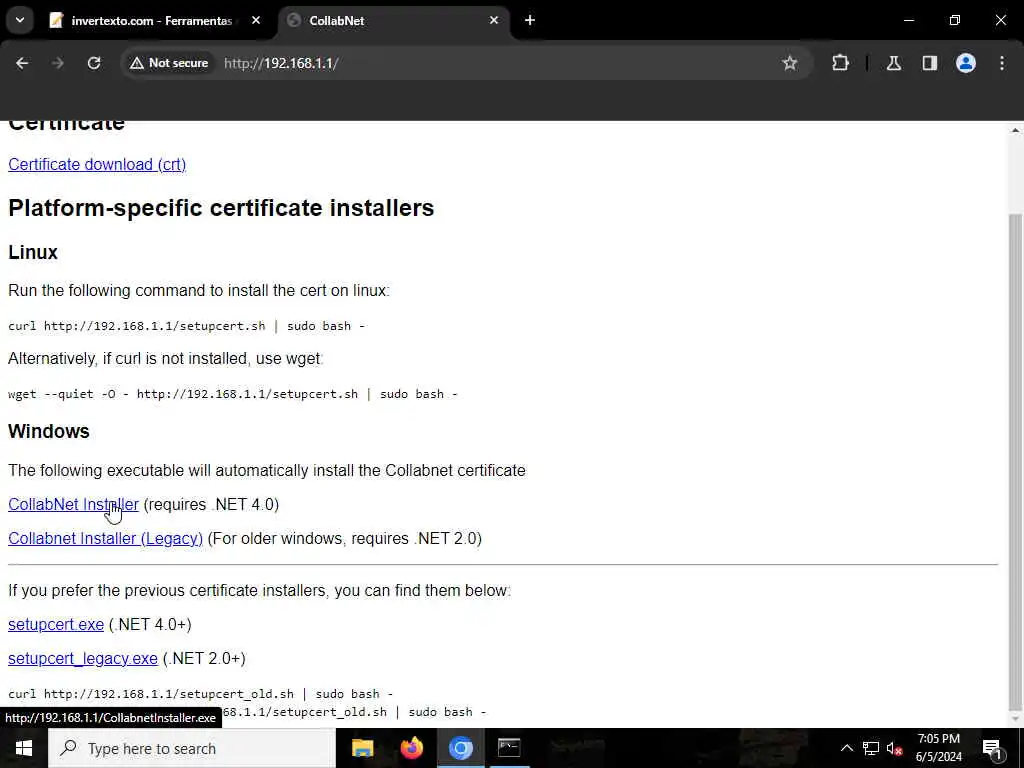Click the address bar URL
1024x768 pixels.
click(x=281, y=63)
